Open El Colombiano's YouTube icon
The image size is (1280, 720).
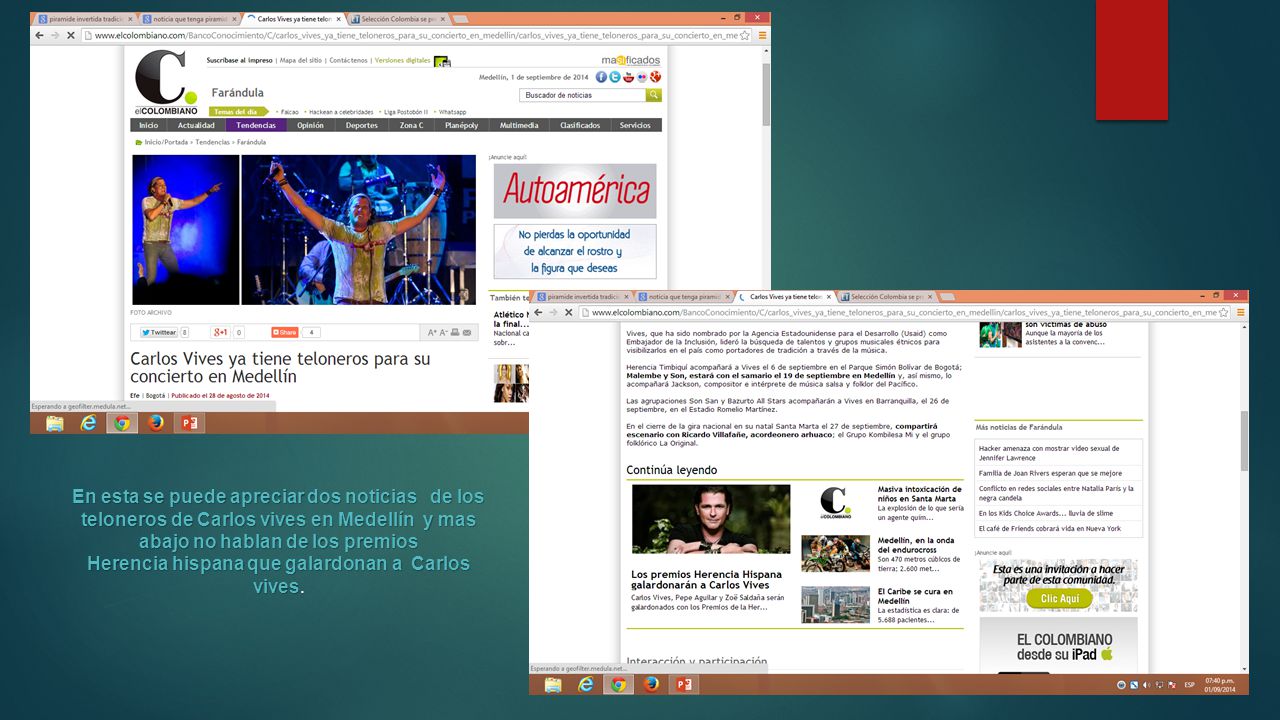point(628,77)
